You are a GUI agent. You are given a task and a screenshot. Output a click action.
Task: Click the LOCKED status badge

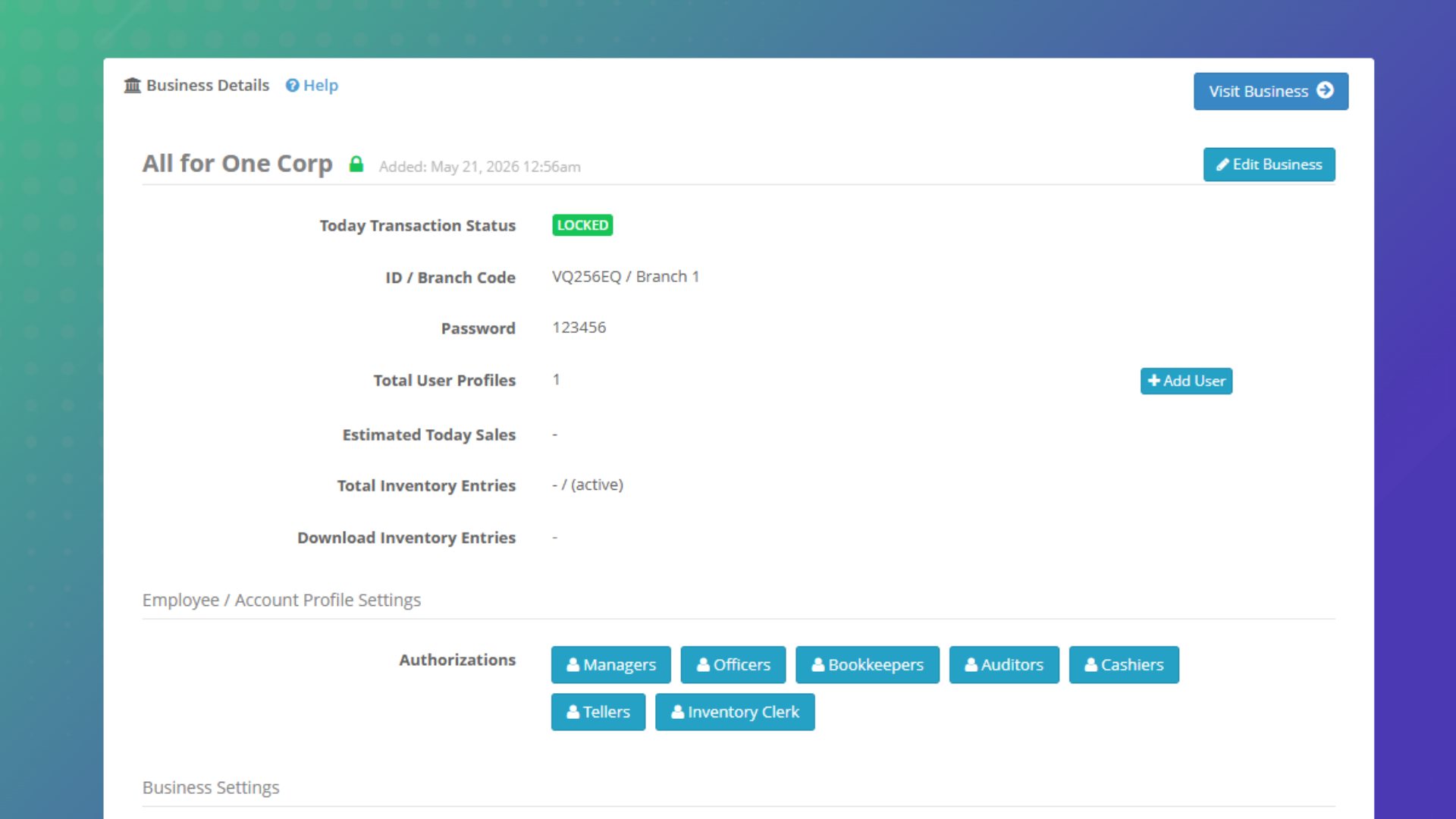582,225
